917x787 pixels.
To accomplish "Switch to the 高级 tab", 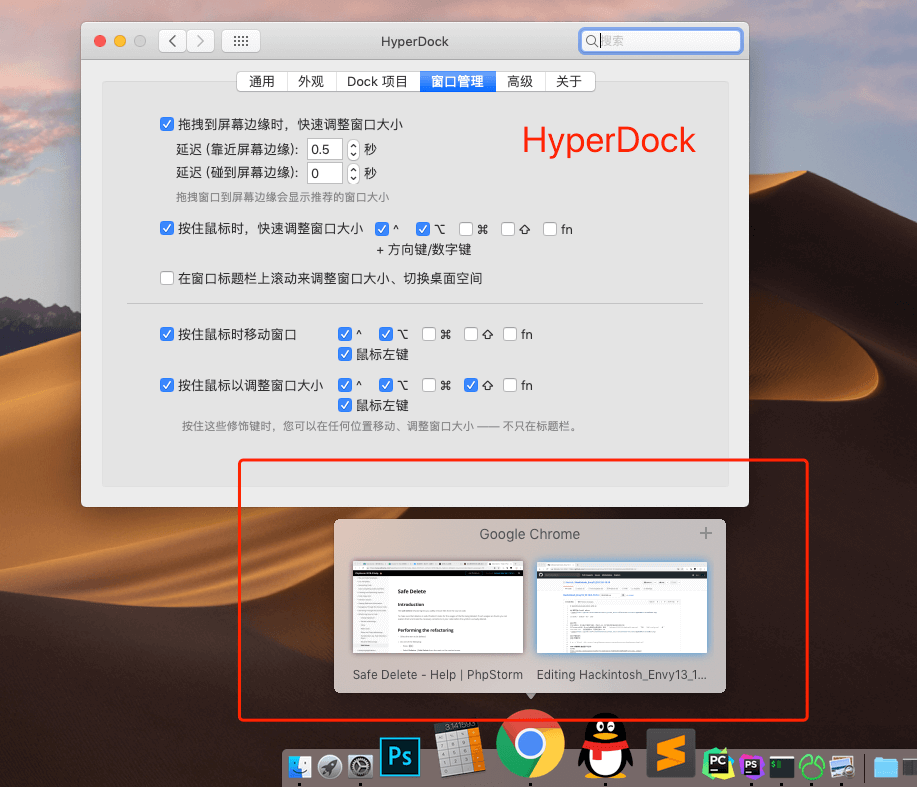I will [x=520, y=82].
